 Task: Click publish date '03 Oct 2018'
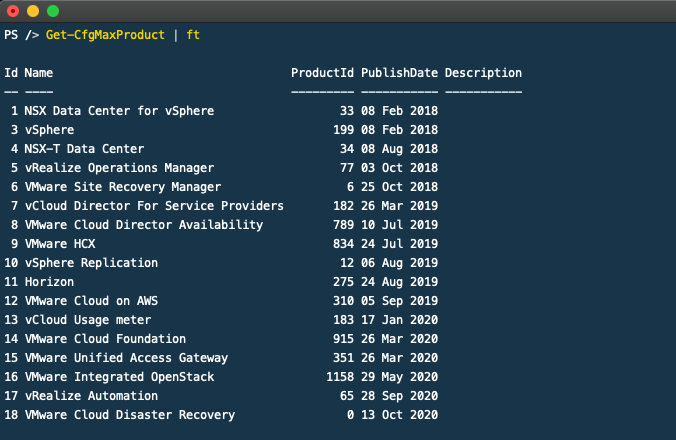point(400,168)
